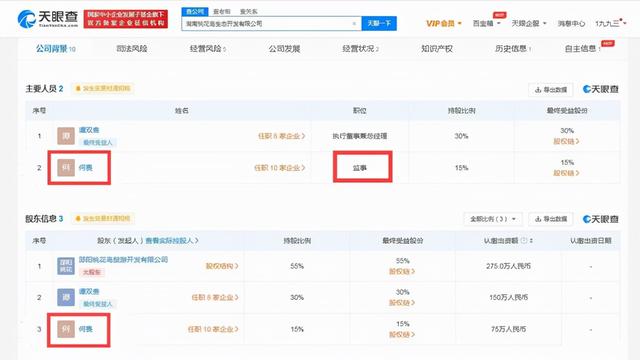Screen dimensions: 640x360
Task: Open 股权链 link in the 30% shareholder row
Action: 402,303
